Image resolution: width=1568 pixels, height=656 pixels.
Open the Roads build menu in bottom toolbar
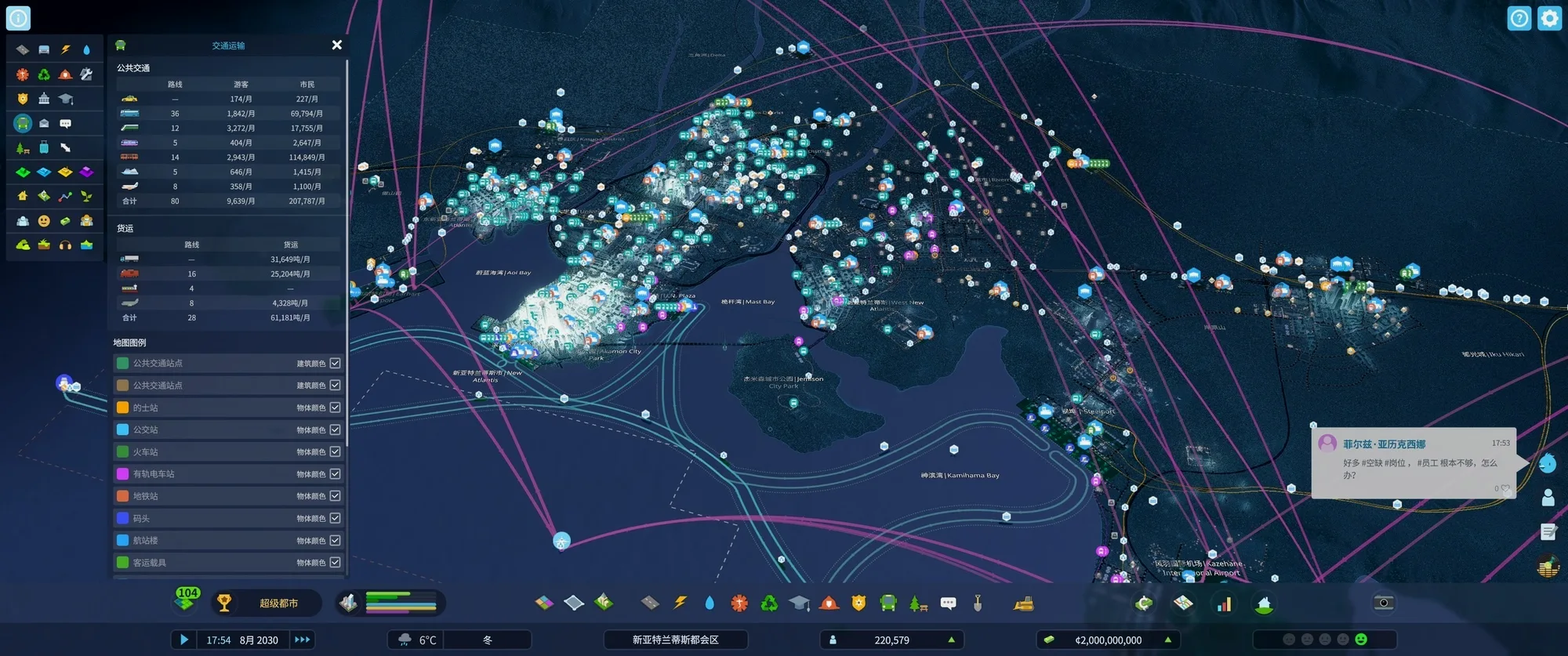(650, 603)
